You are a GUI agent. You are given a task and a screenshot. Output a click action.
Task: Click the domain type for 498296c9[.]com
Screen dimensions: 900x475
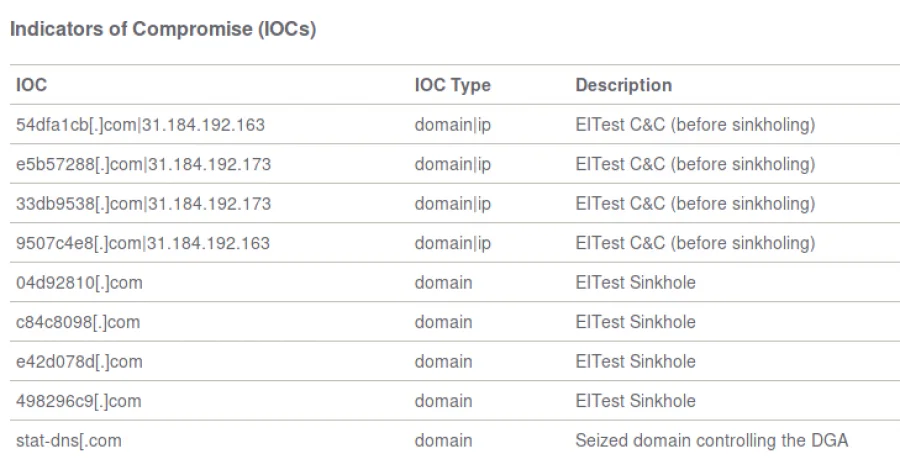(x=443, y=401)
